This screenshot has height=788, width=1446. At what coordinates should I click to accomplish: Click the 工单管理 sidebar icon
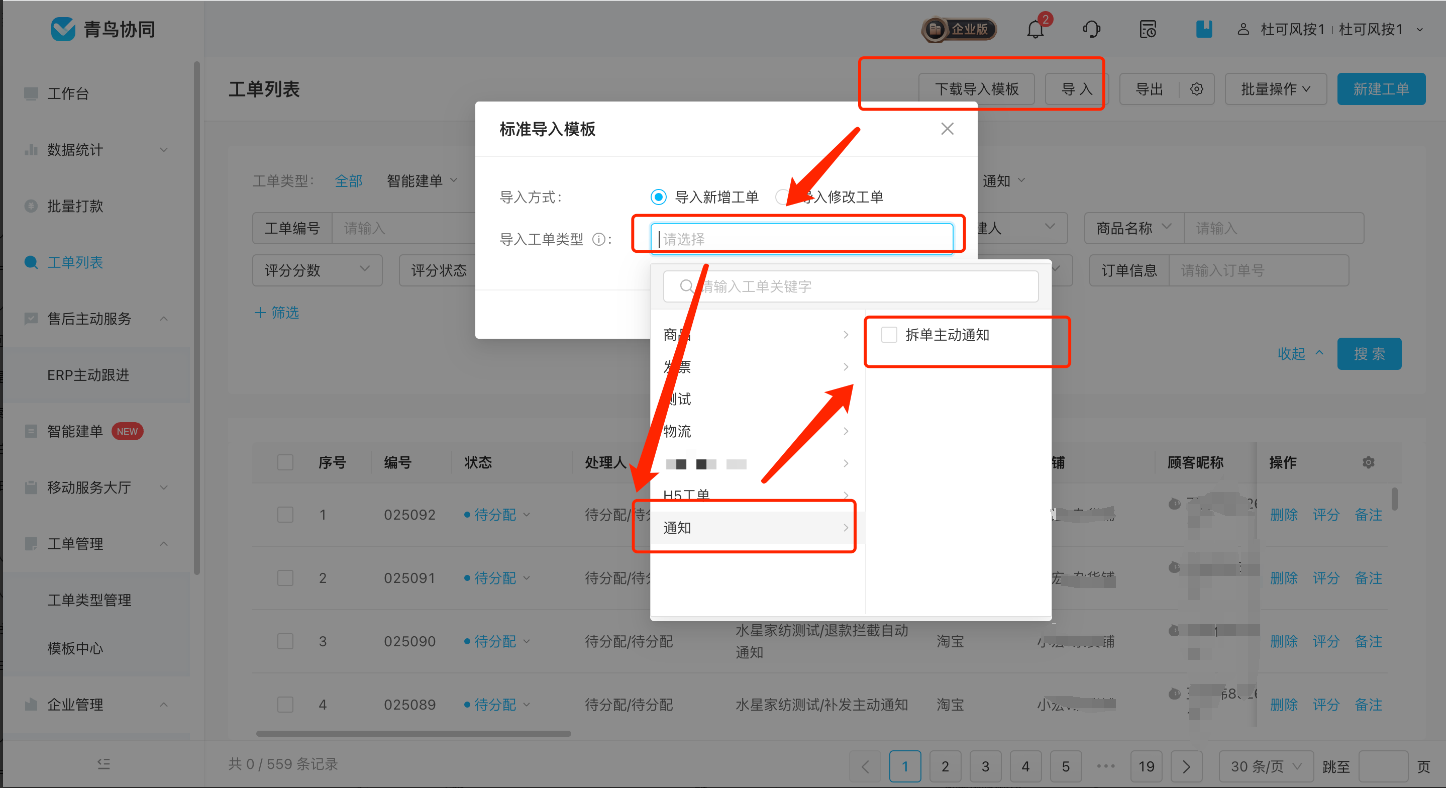(31, 544)
